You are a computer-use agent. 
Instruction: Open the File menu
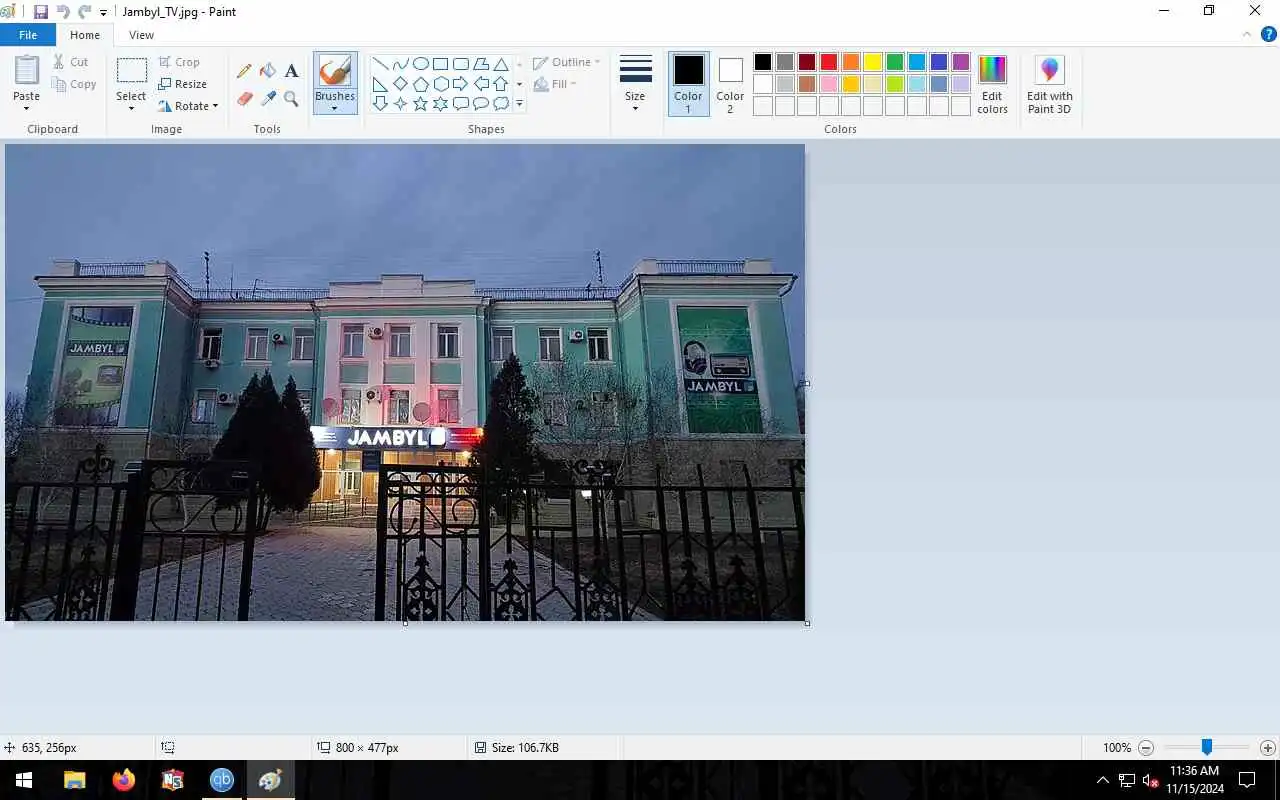tap(28, 35)
